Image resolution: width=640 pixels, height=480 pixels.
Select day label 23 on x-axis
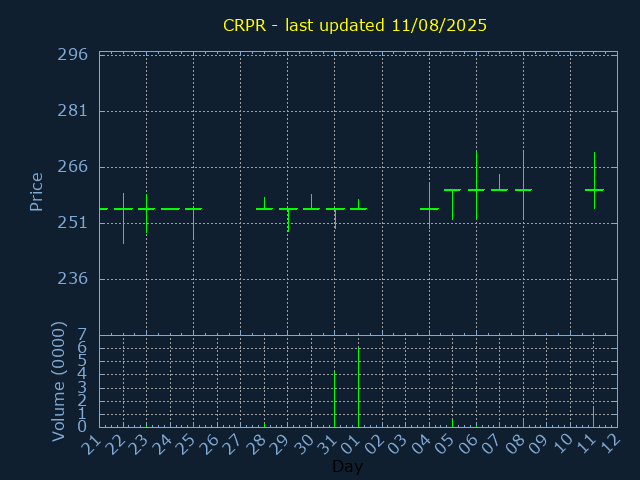[138, 444]
